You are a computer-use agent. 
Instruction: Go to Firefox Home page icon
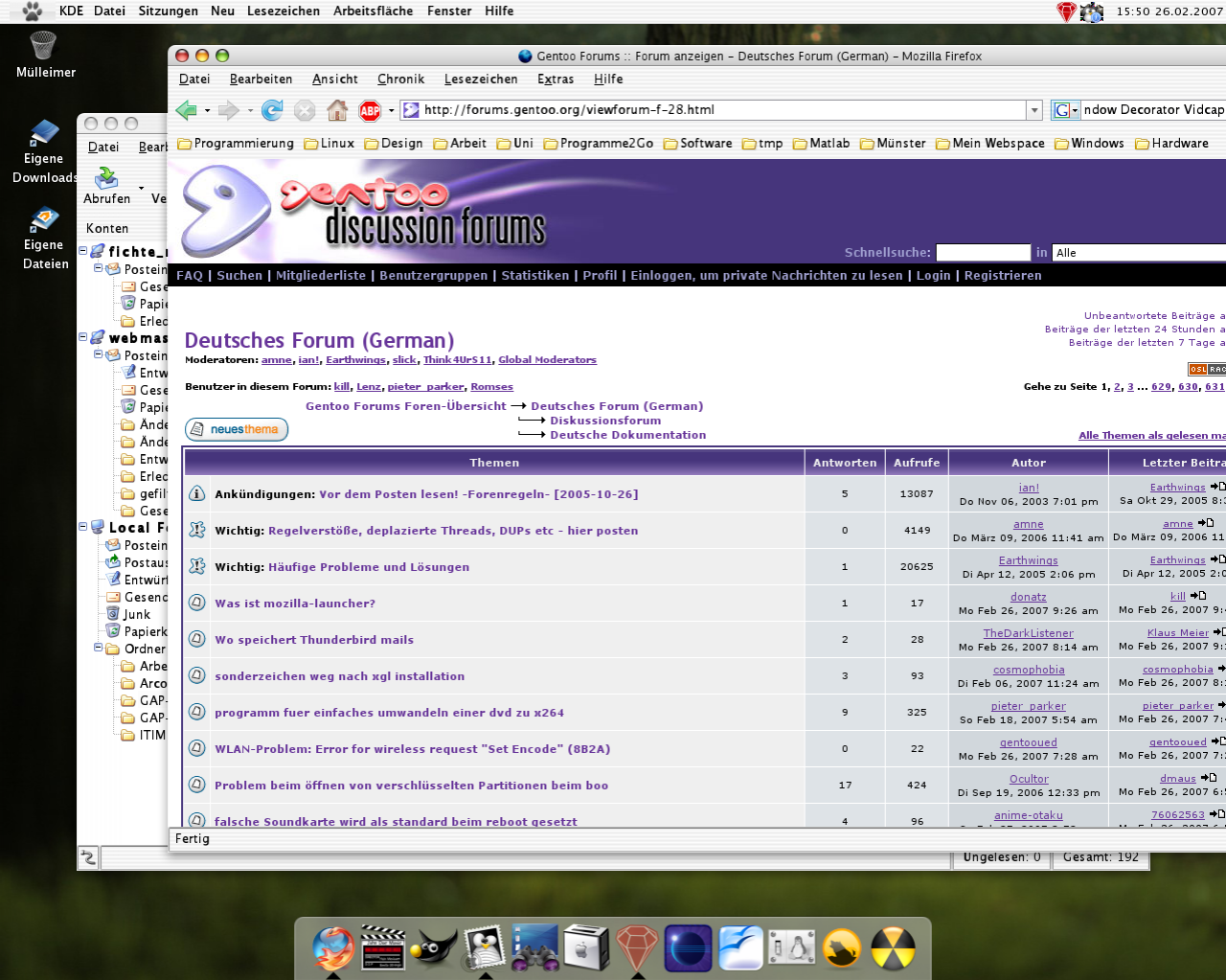337,111
